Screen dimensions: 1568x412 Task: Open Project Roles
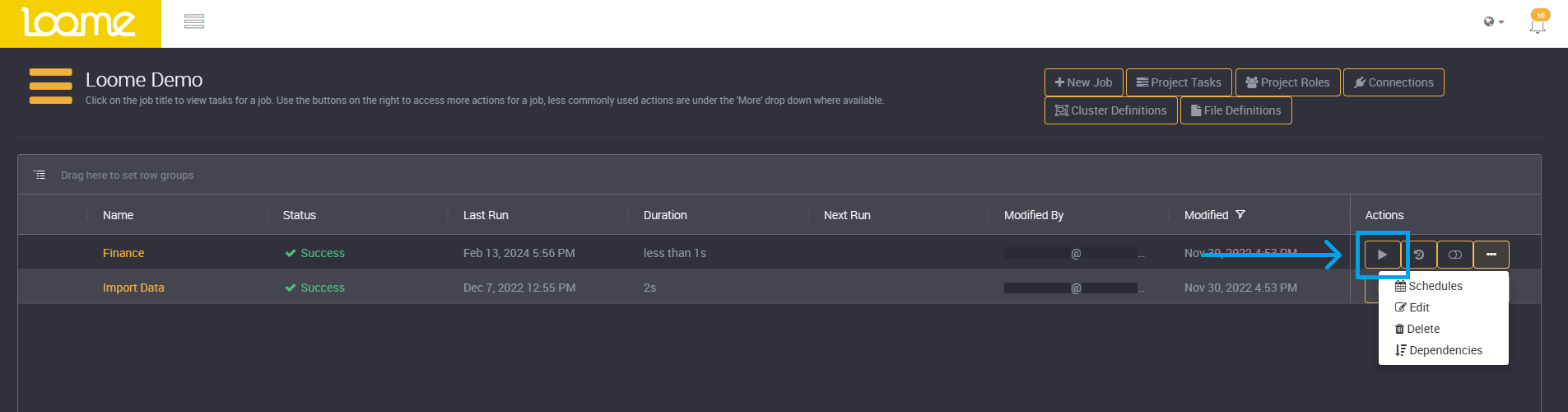[x=1287, y=82]
